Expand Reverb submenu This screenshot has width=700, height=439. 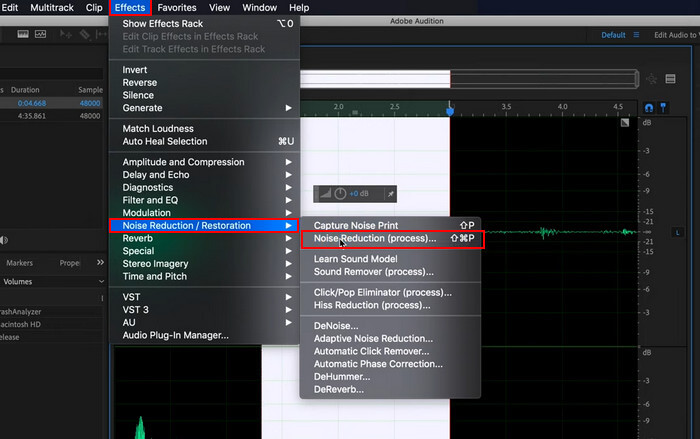[x=204, y=238]
